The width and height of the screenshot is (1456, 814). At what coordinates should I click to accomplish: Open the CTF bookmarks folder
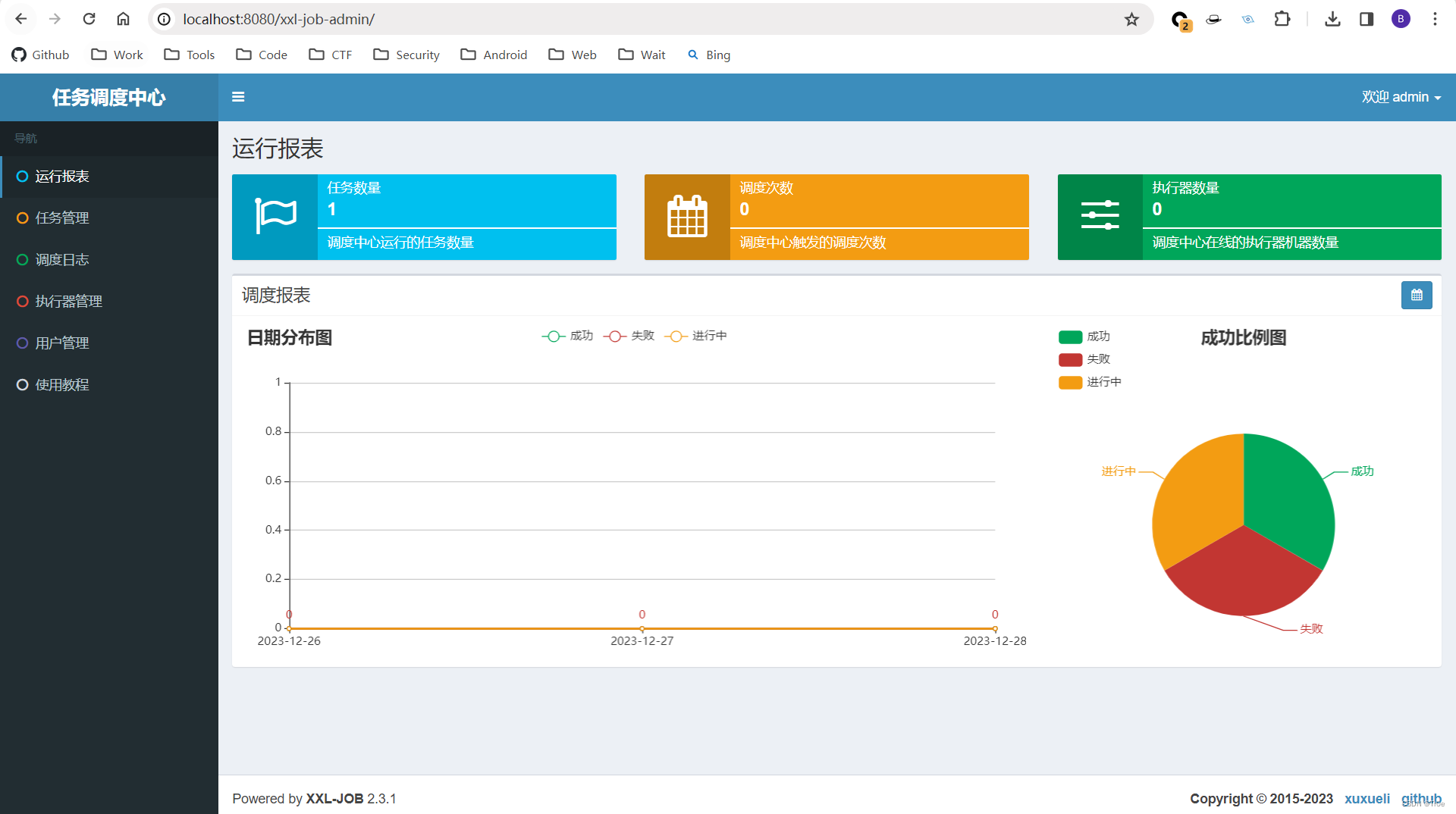coord(331,55)
